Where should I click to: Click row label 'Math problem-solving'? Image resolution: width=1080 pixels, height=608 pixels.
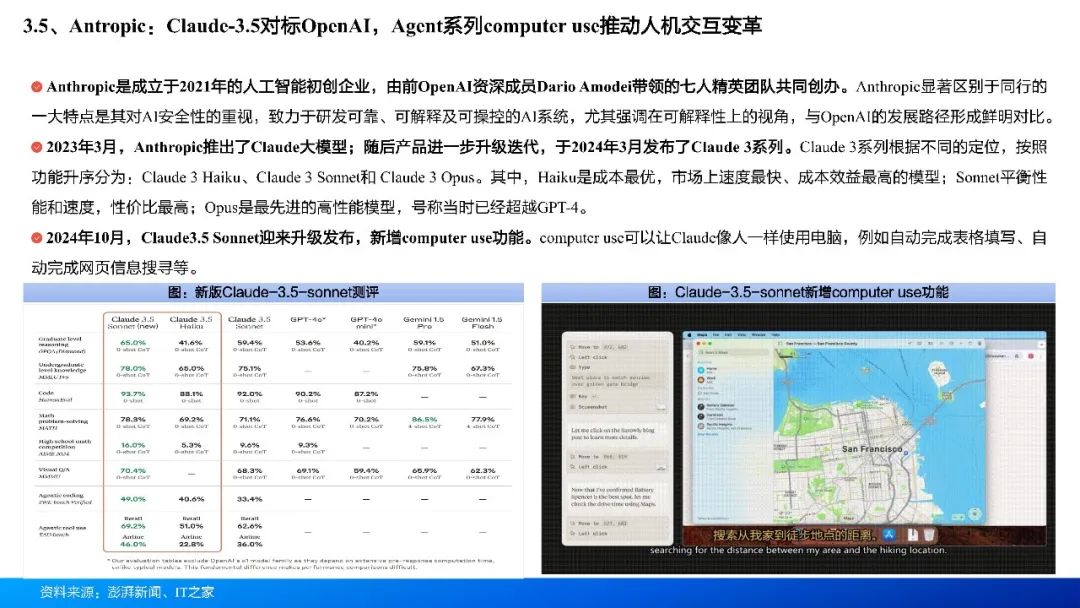[x=63, y=421]
